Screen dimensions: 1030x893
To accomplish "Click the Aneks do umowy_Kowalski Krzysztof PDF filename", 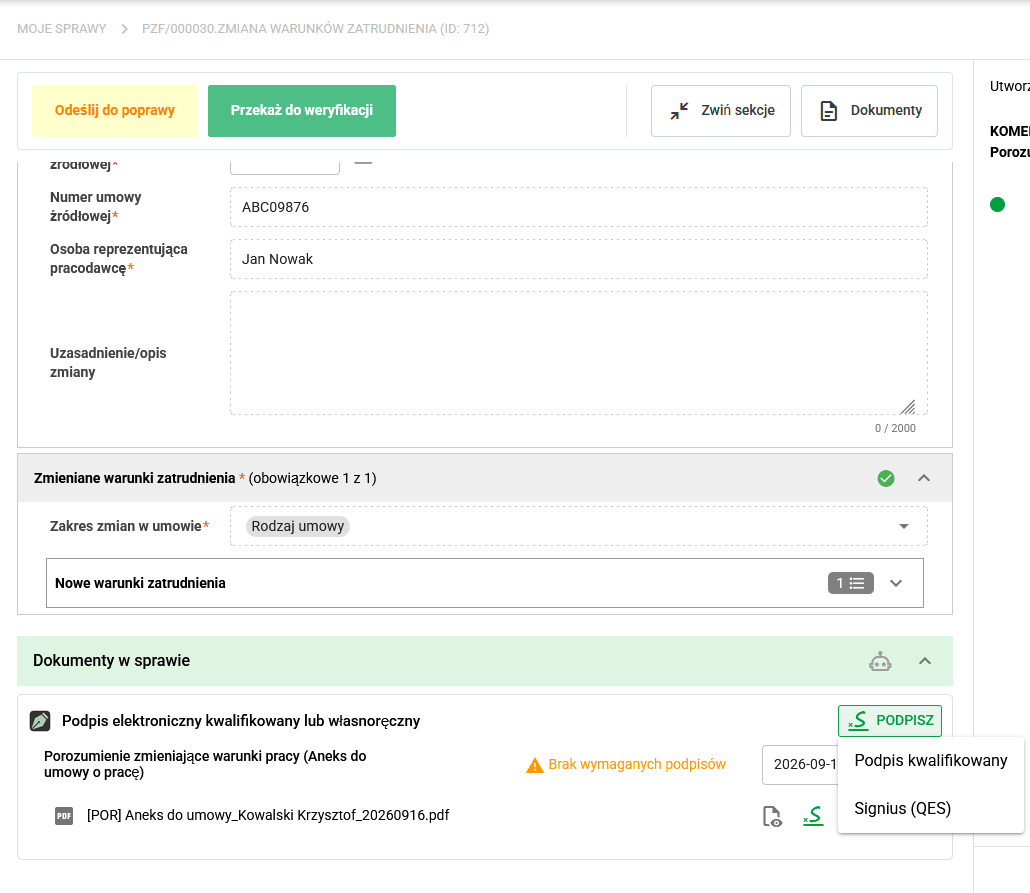I will 268,815.
